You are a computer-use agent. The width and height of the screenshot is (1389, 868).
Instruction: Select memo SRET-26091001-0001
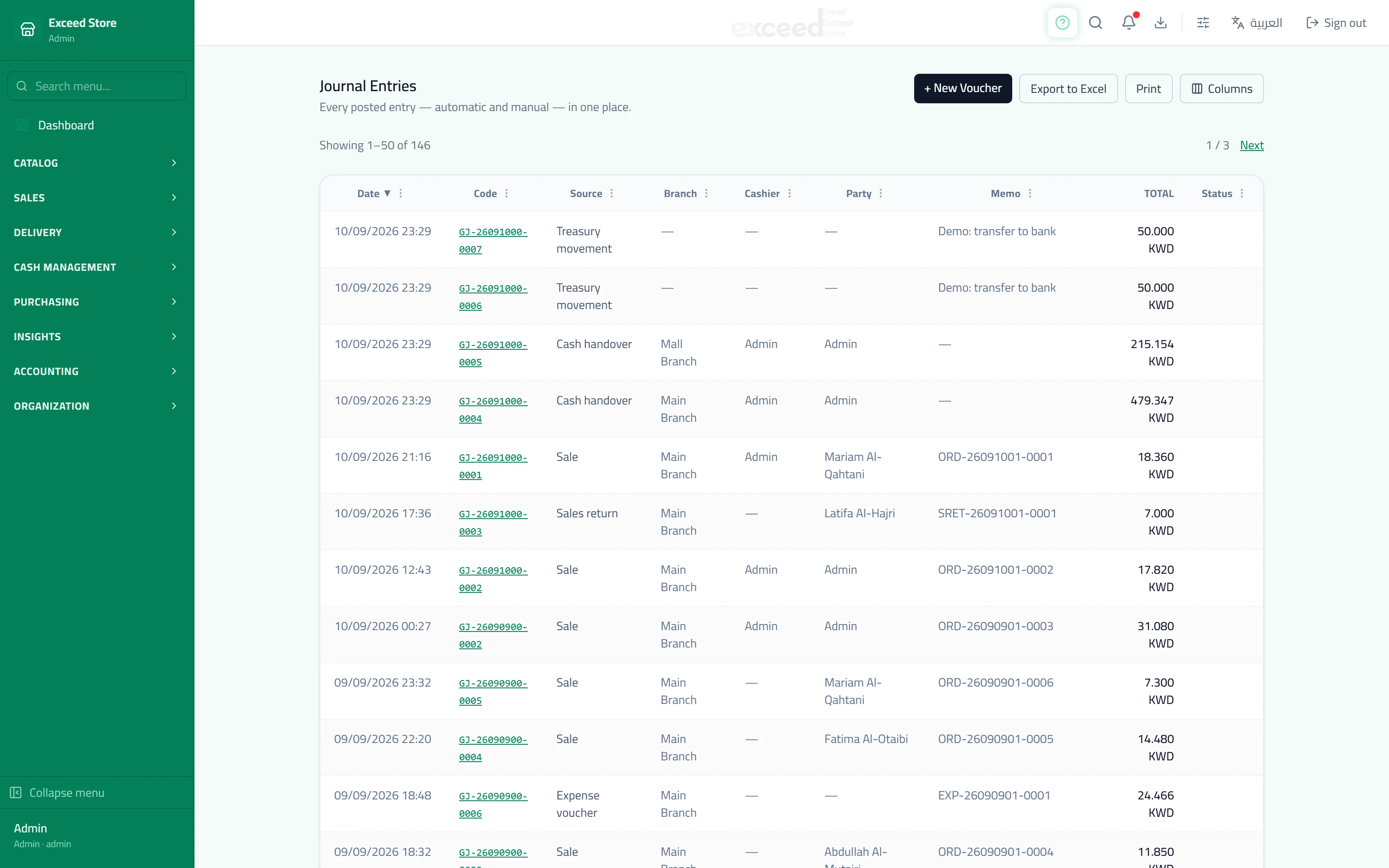pos(997,513)
